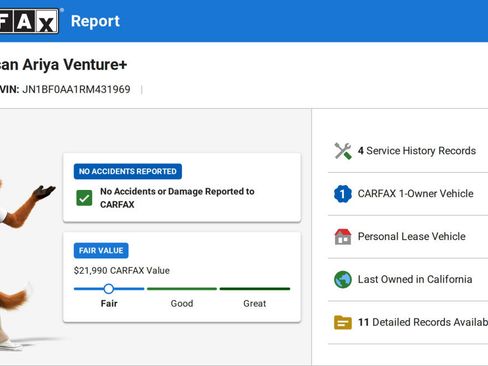Click the NO ACCIDENTS REPORTED badge

coord(128,171)
